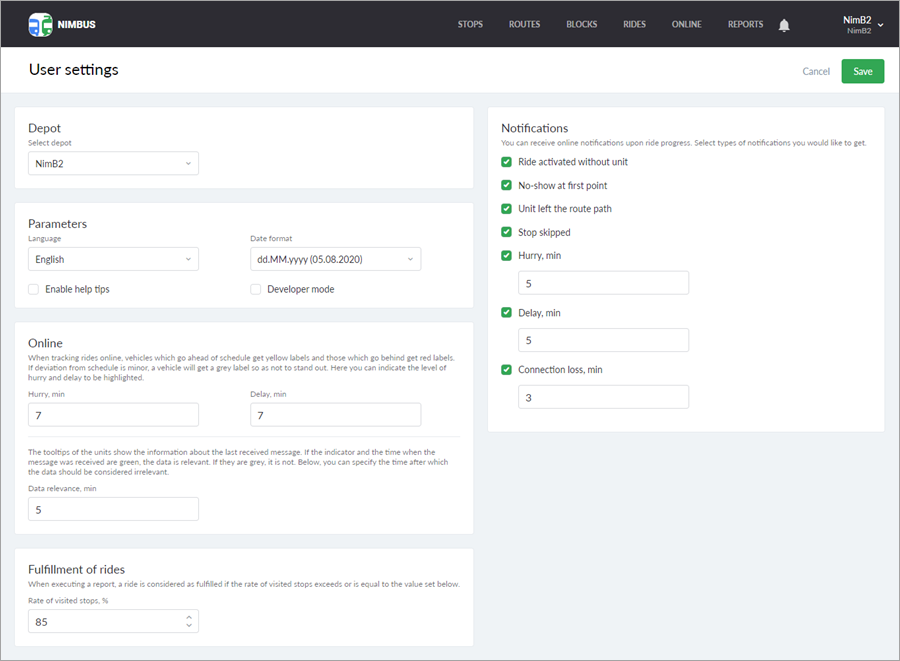Save the user settings
Viewport: 900px width, 661px height.
(x=862, y=71)
